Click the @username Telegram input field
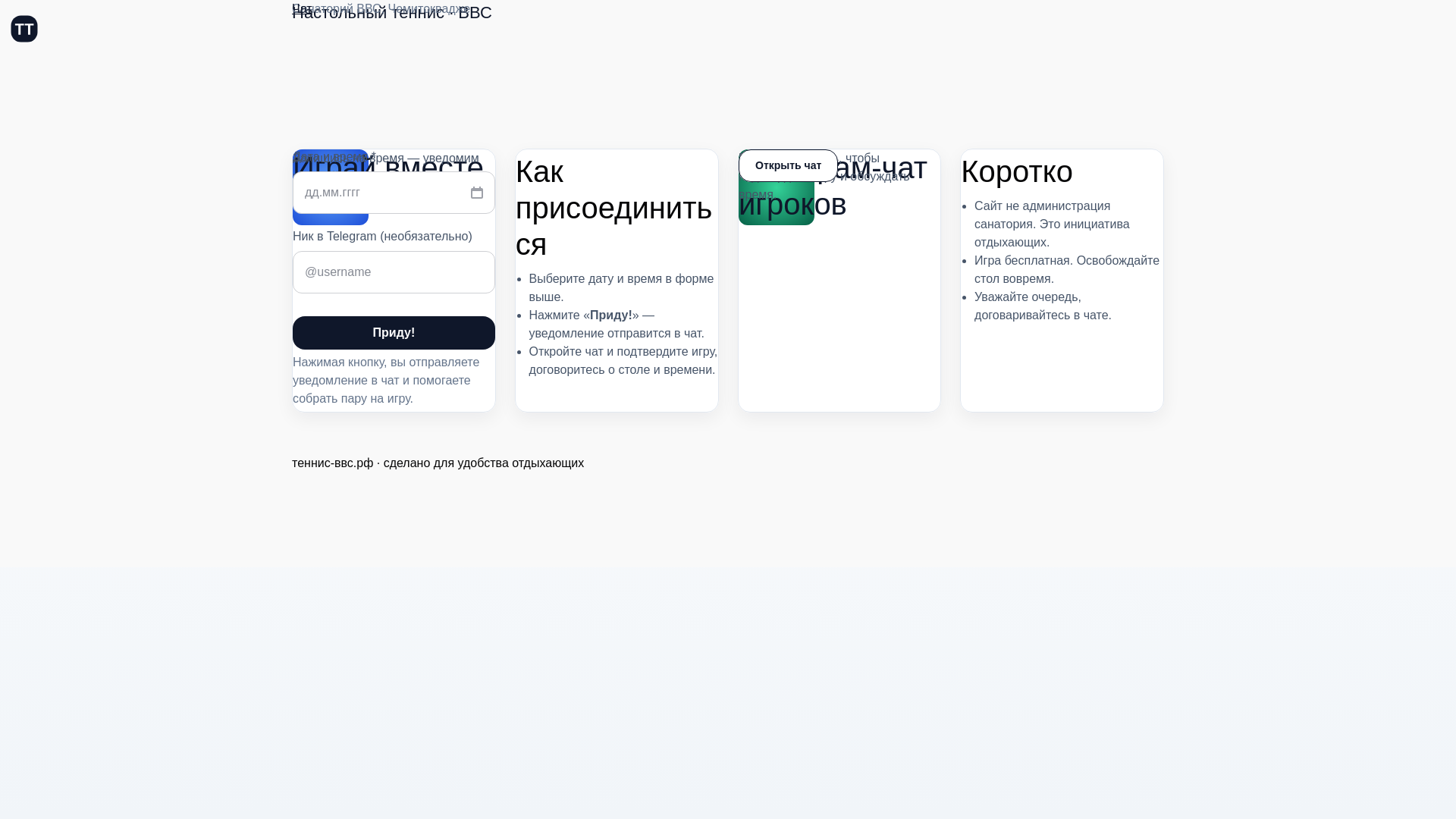The height and width of the screenshot is (819, 1456). click(x=394, y=272)
